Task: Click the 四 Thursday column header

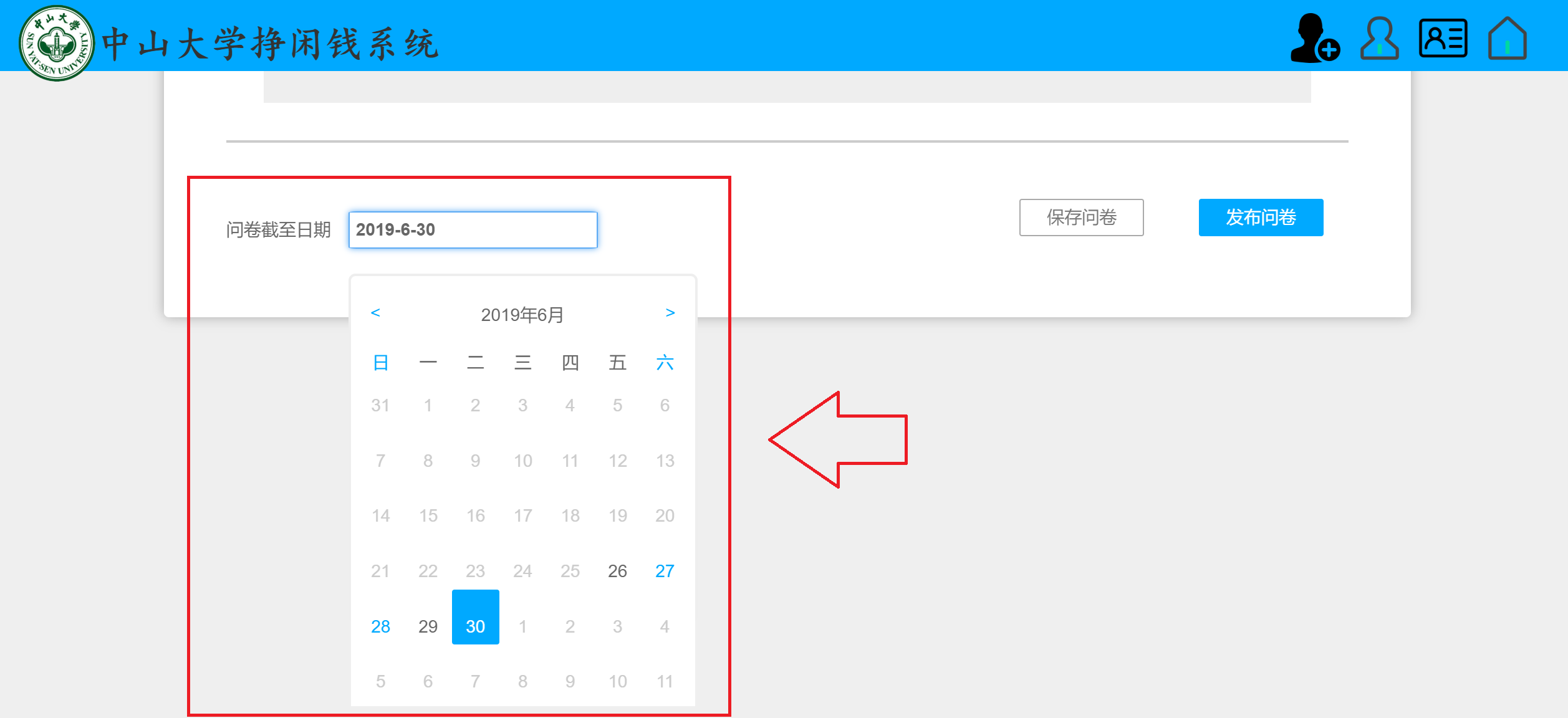Action: [x=570, y=363]
